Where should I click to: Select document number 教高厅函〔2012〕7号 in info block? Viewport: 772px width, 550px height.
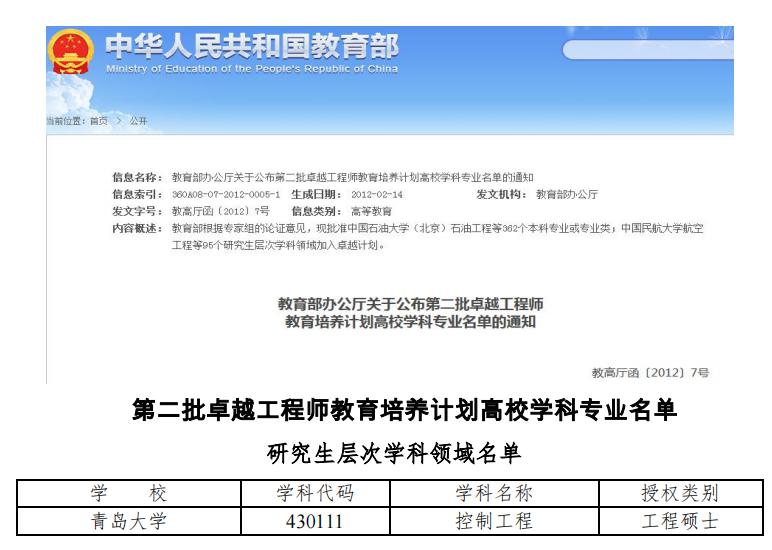coord(221,211)
